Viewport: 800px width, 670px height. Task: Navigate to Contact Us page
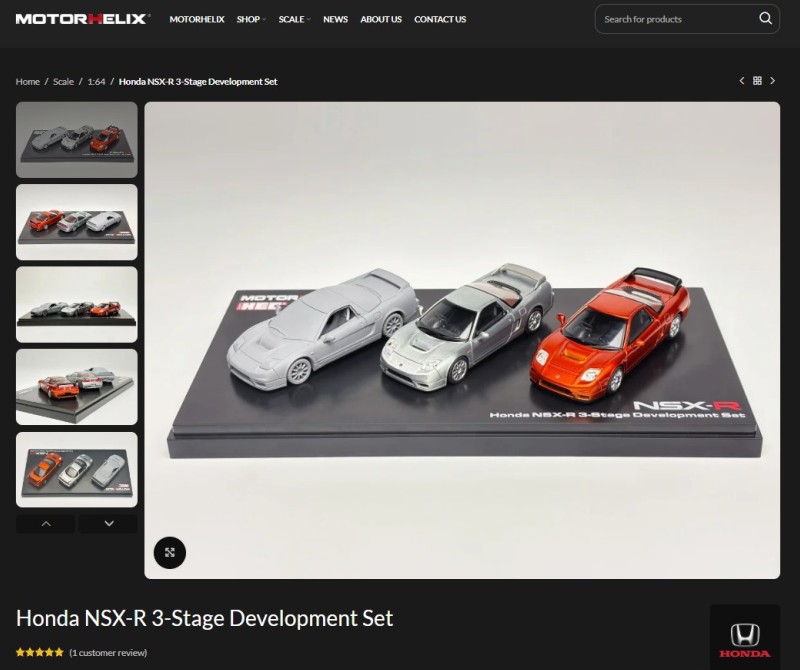point(440,19)
